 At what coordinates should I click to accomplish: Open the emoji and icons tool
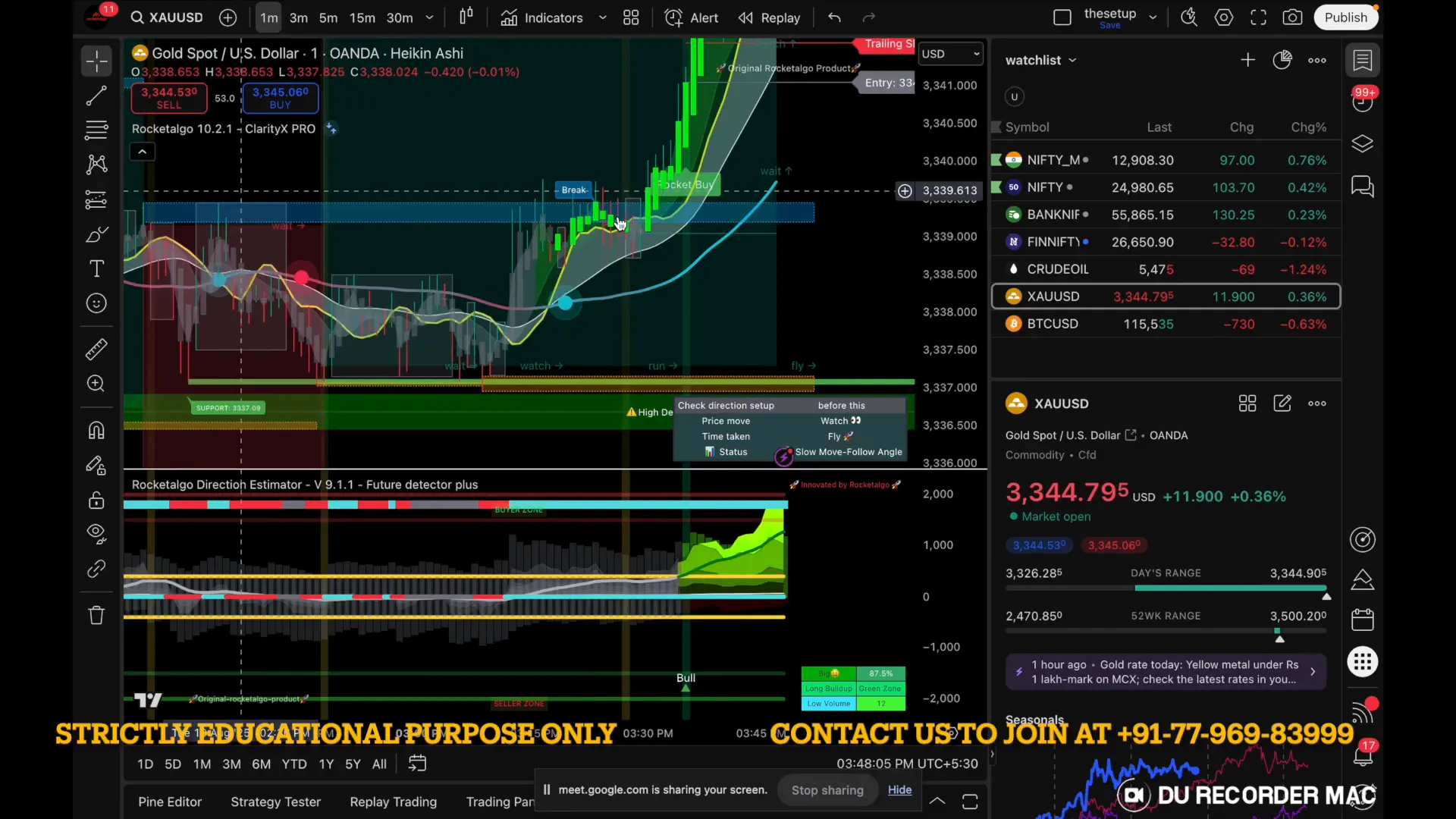[x=96, y=303]
